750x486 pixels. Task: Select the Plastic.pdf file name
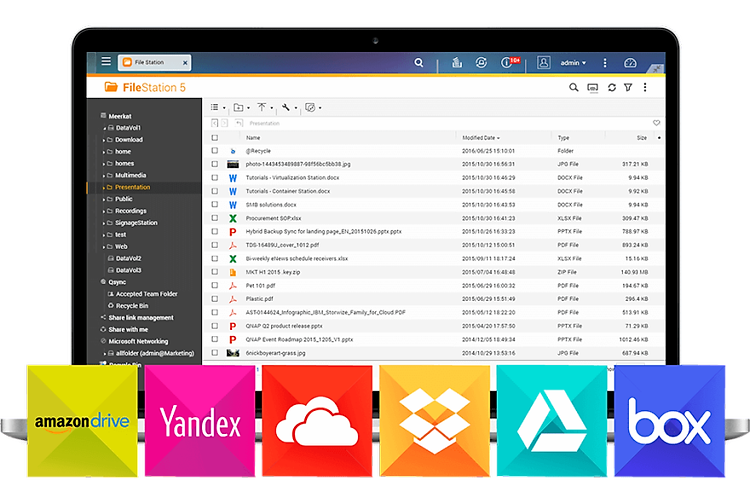point(259,299)
